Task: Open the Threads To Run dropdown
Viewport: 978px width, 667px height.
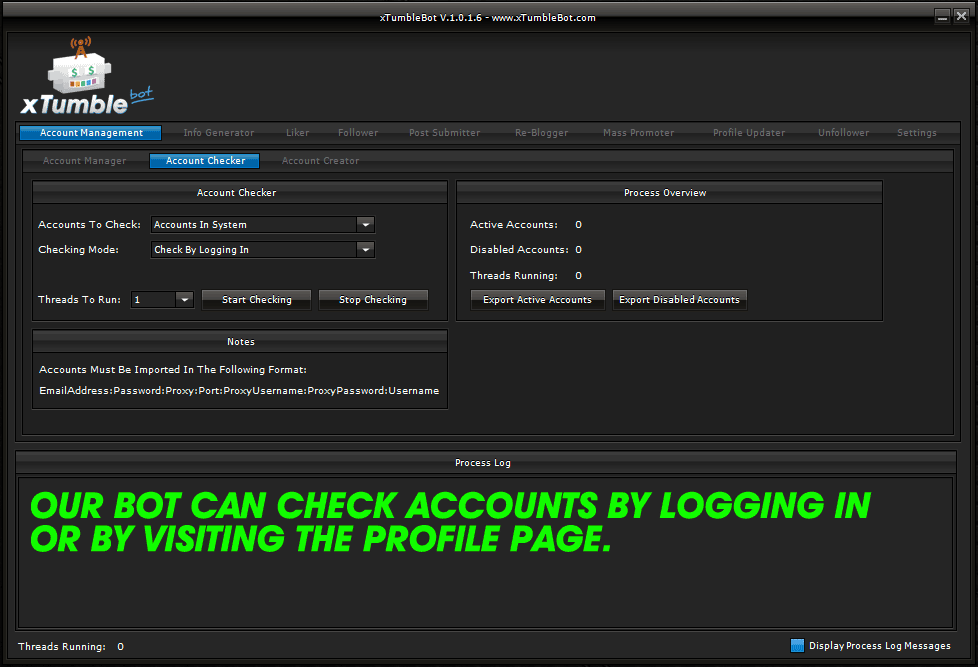Action: (x=184, y=299)
